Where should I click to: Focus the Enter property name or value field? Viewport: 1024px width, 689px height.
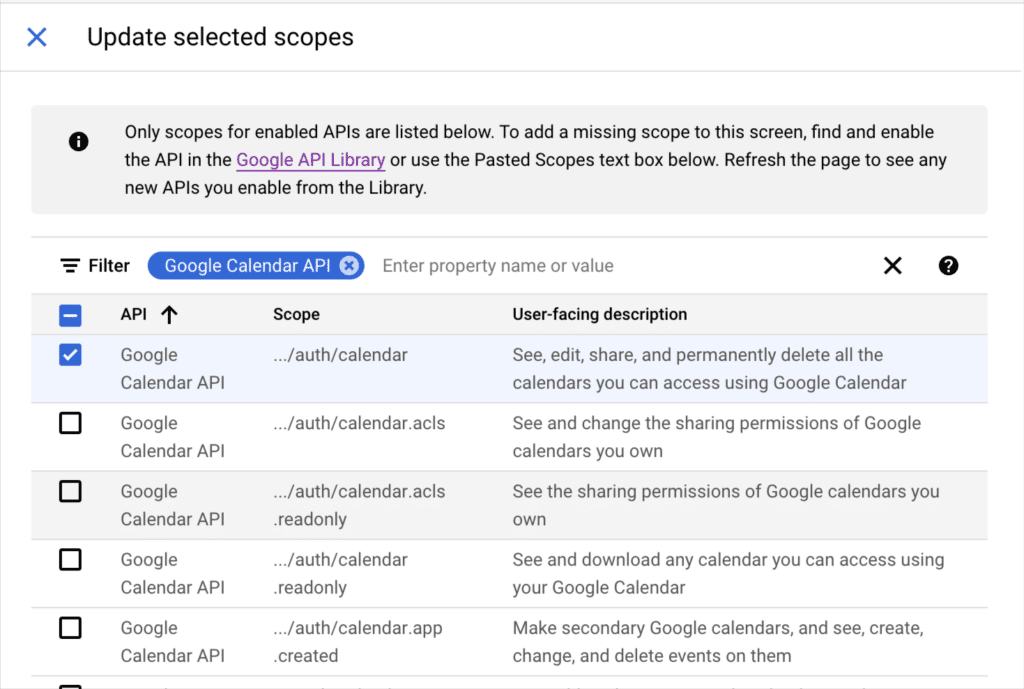coord(600,266)
